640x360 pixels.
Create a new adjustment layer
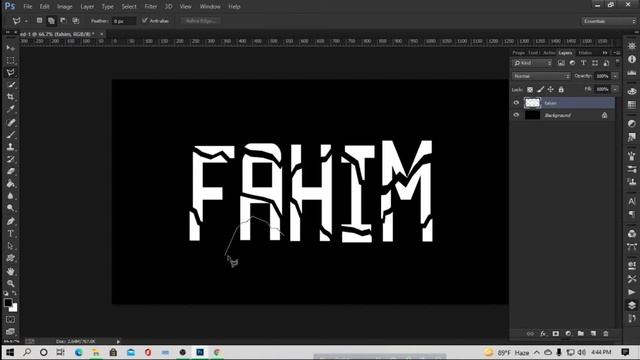(x=568, y=333)
